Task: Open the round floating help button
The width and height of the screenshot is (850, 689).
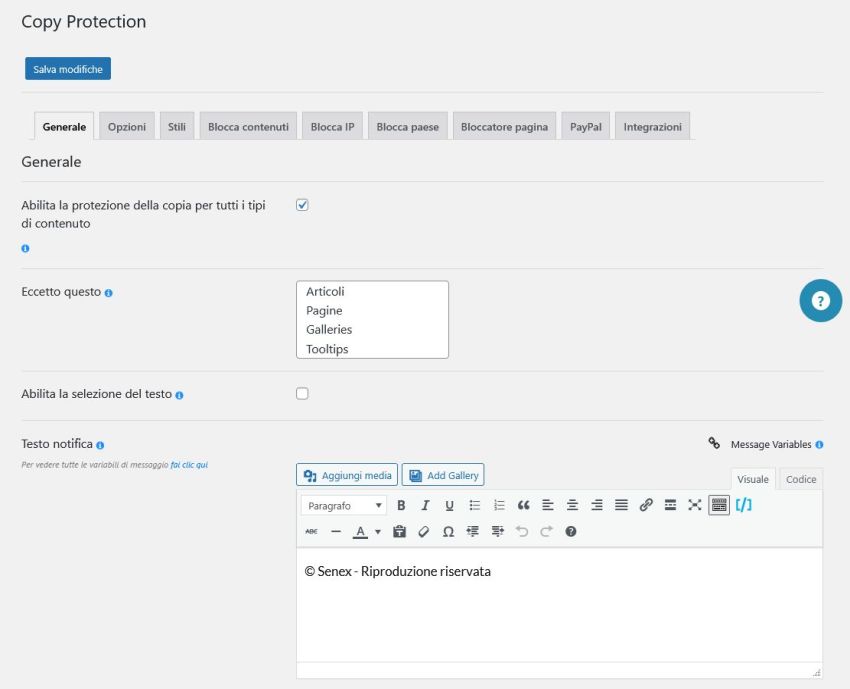Action: pos(821,300)
